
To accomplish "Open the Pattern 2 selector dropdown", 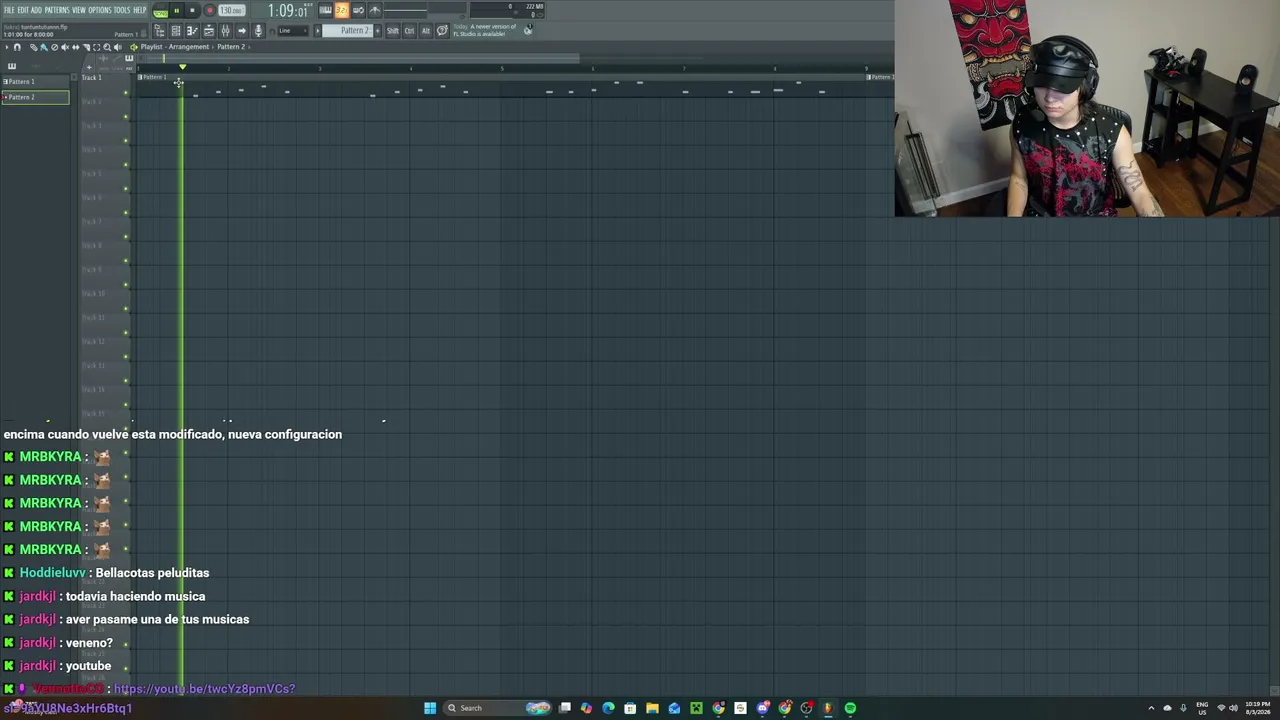I will click(x=350, y=31).
